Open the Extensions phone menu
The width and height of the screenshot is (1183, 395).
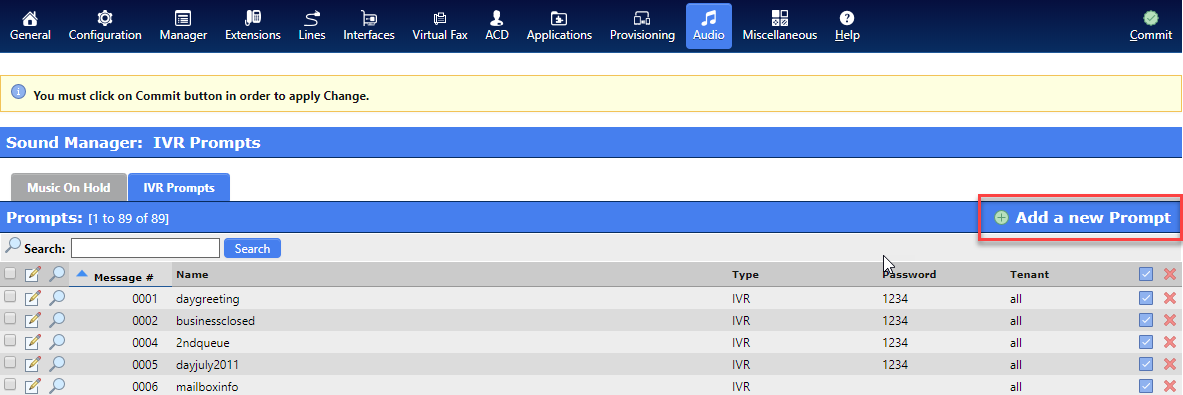coord(253,26)
